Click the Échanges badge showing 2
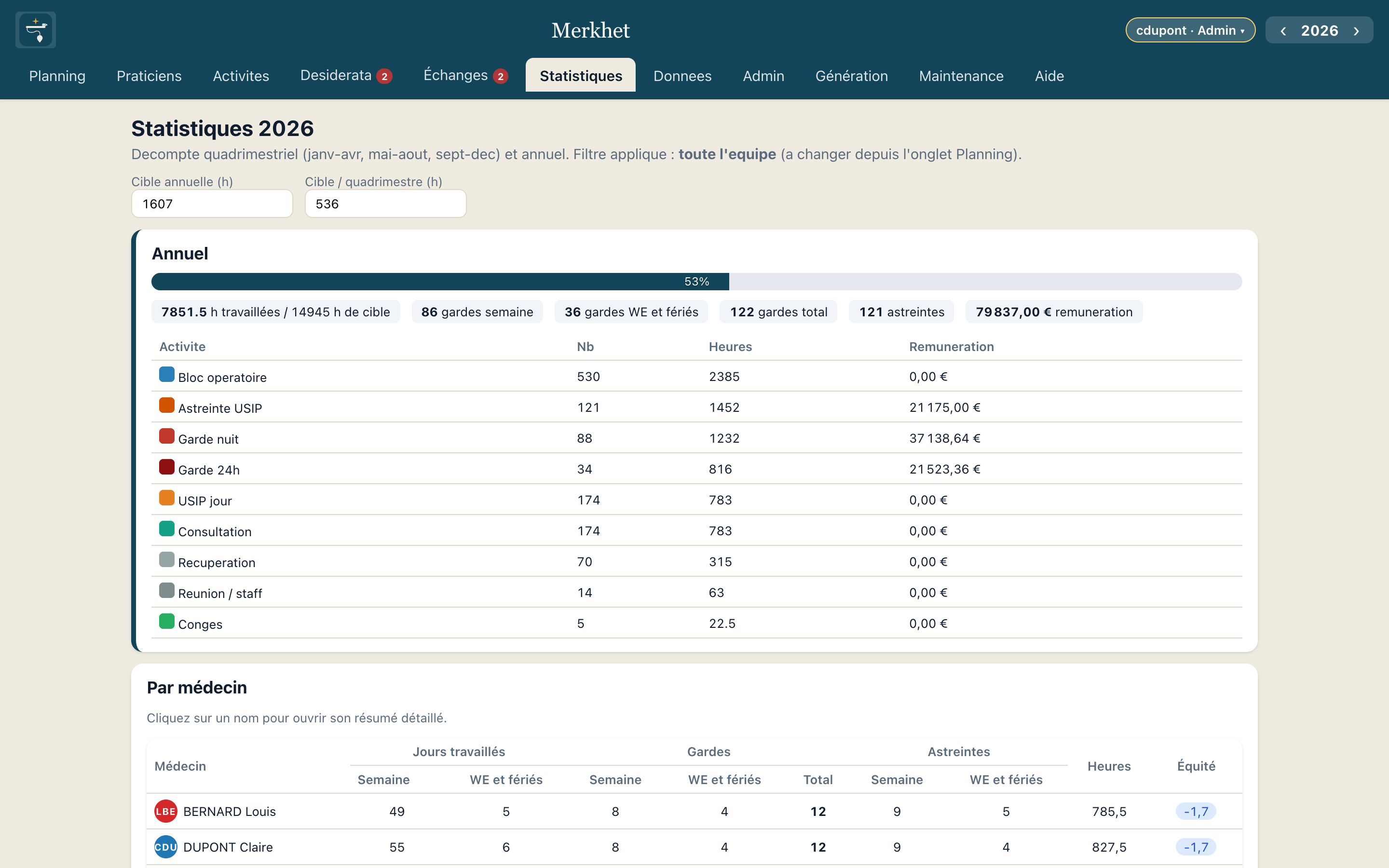 tap(501, 76)
